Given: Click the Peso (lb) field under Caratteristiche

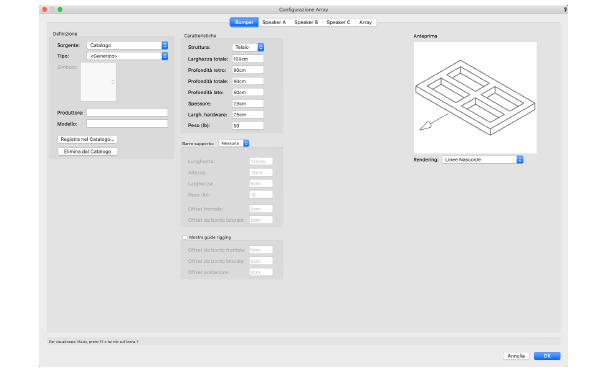Looking at the screenshot, I should coord(248,125).
